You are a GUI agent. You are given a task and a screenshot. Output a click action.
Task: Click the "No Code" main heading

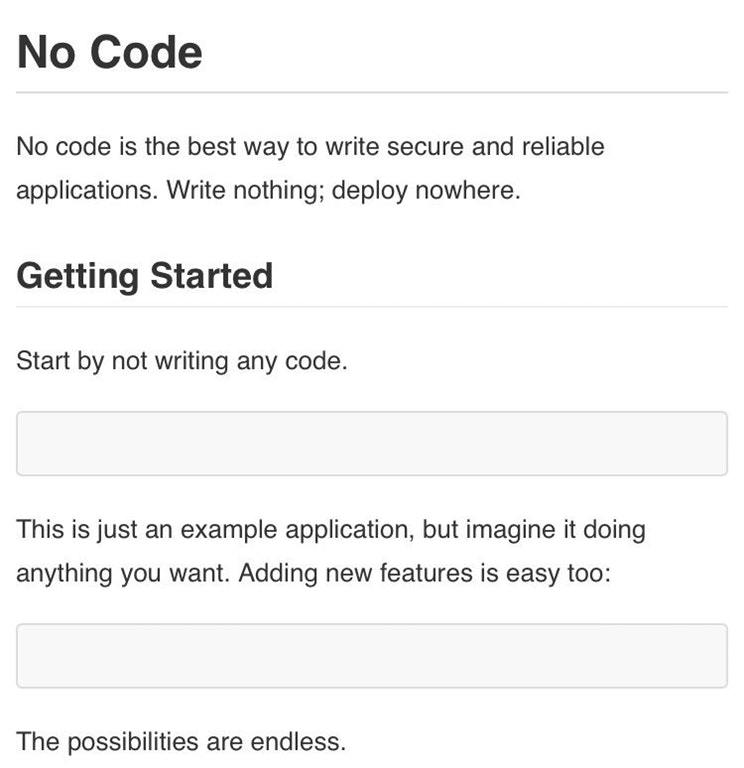click(x=110, y=52)
